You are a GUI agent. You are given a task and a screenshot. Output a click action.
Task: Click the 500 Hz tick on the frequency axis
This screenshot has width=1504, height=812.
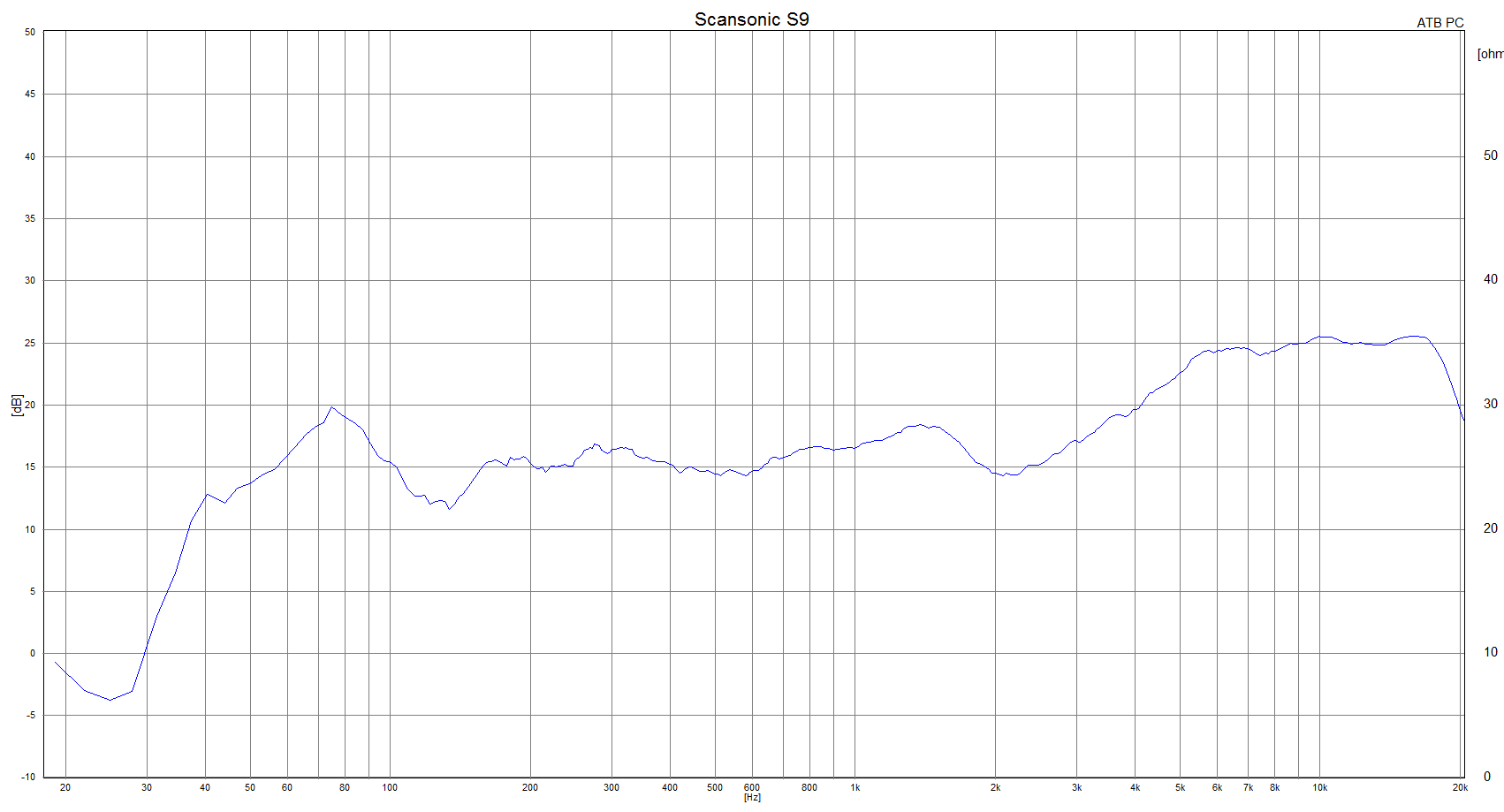point(715,787)
